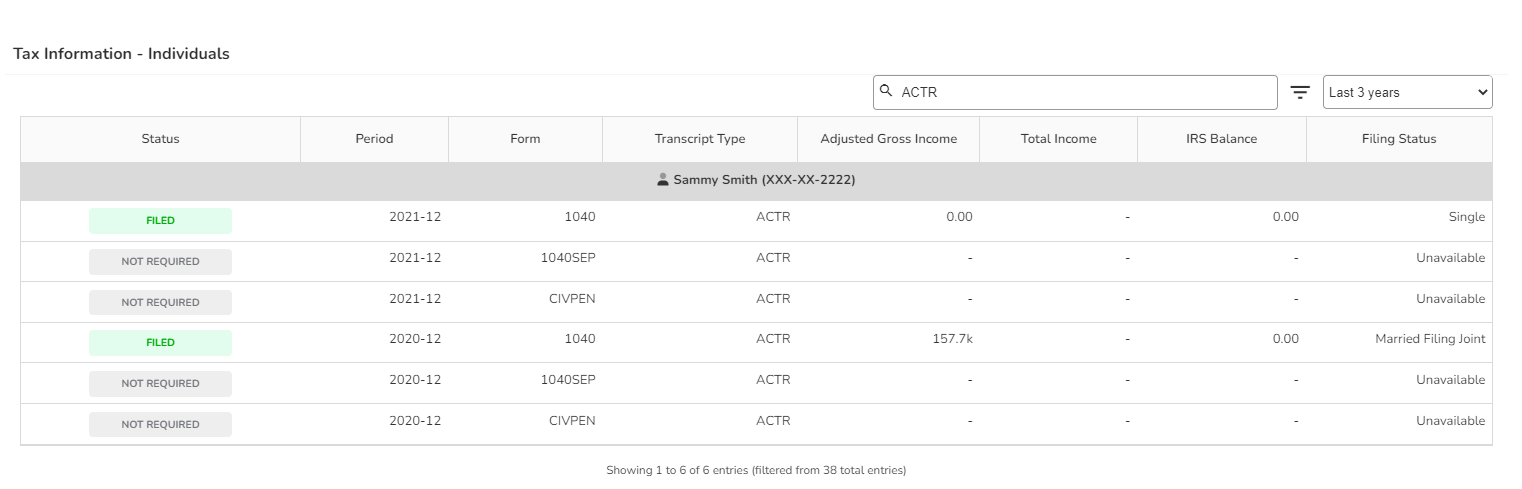Click the magnifier search icon
The height and width of the screenshot is (489, 1522).
tap(886, 91)
